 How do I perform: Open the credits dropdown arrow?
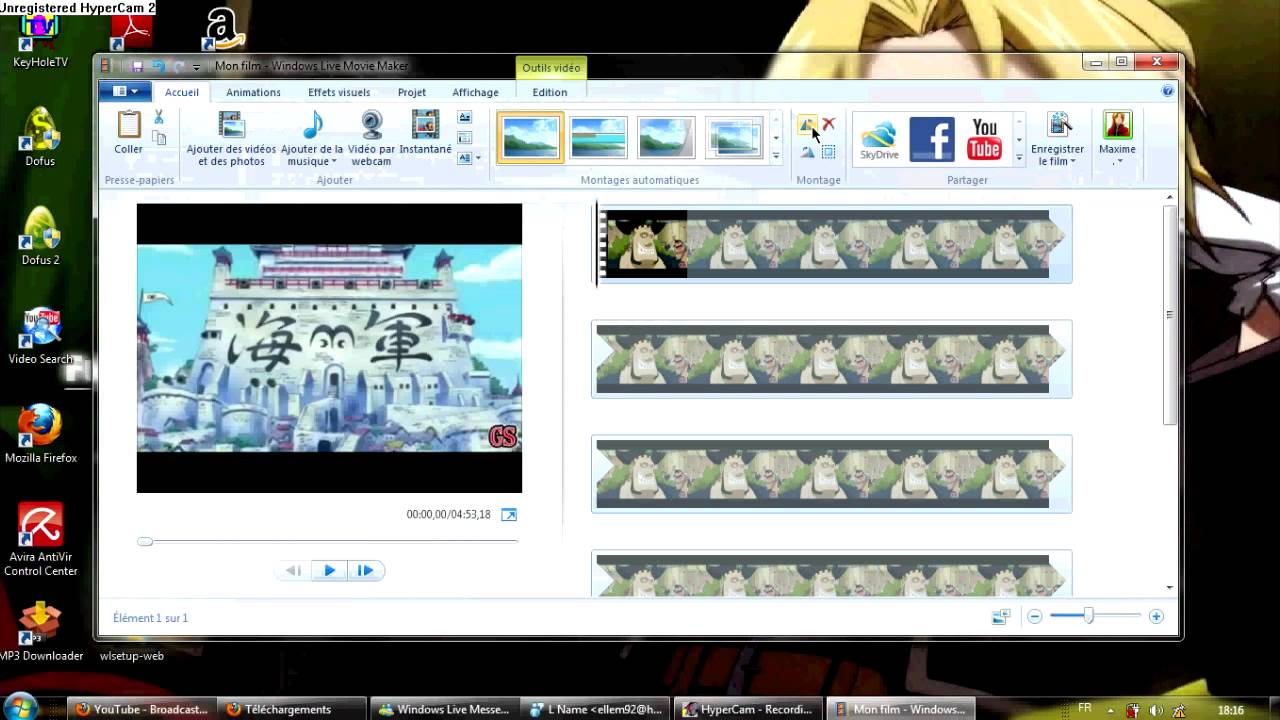(x=478, y=158)
